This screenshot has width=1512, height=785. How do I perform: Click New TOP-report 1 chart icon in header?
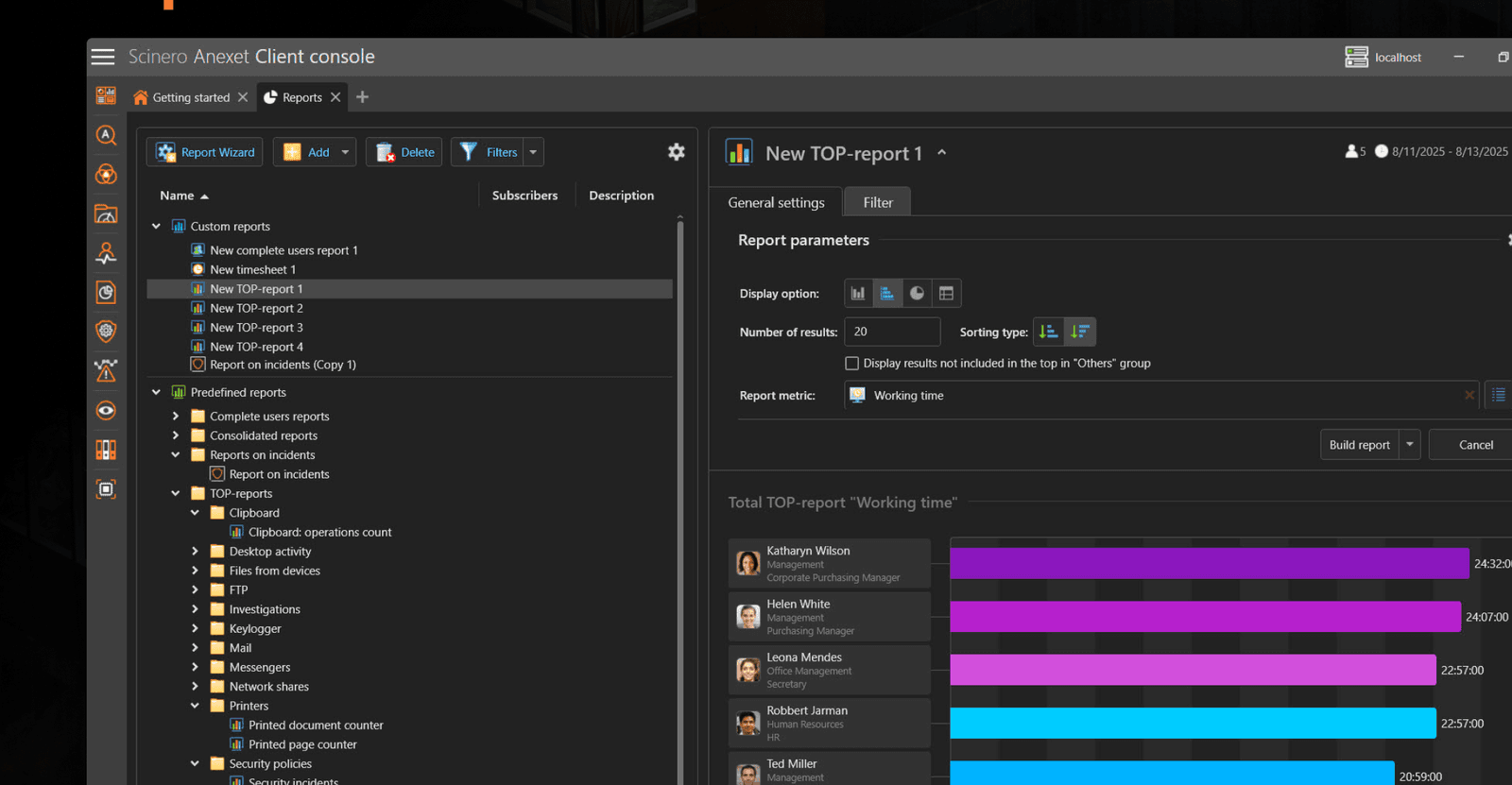739,152
